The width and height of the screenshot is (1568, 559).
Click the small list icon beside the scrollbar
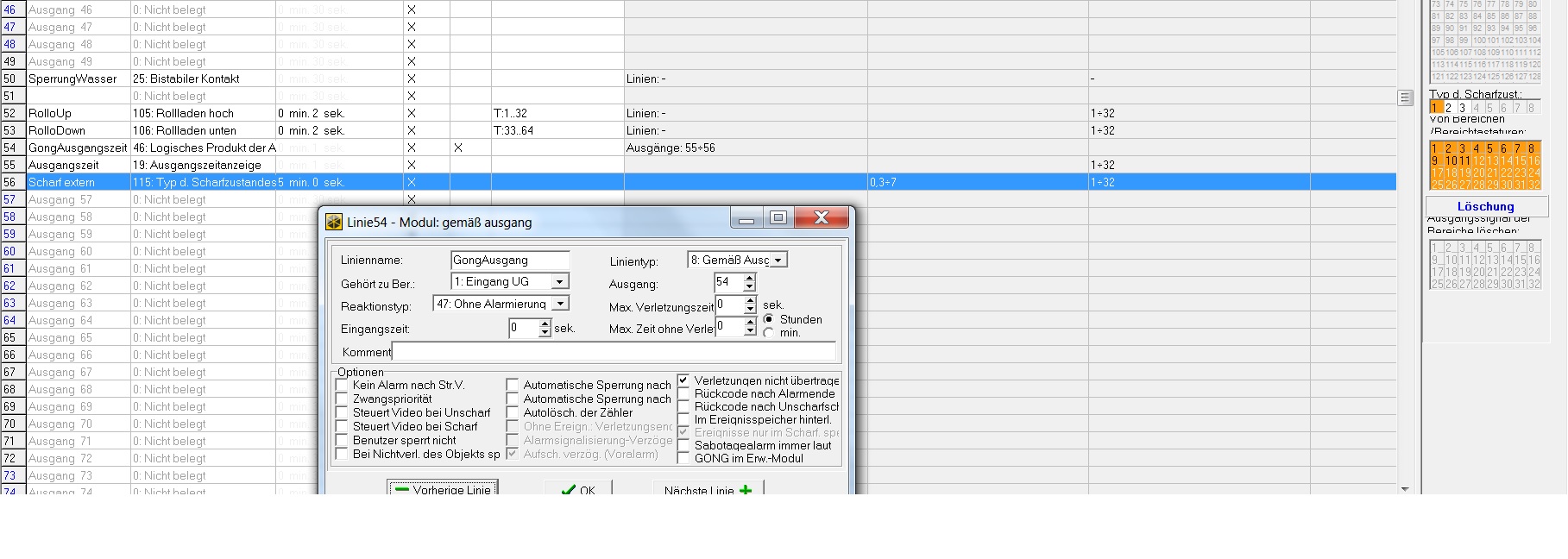pyautogui.click(x=1405, y=98)
